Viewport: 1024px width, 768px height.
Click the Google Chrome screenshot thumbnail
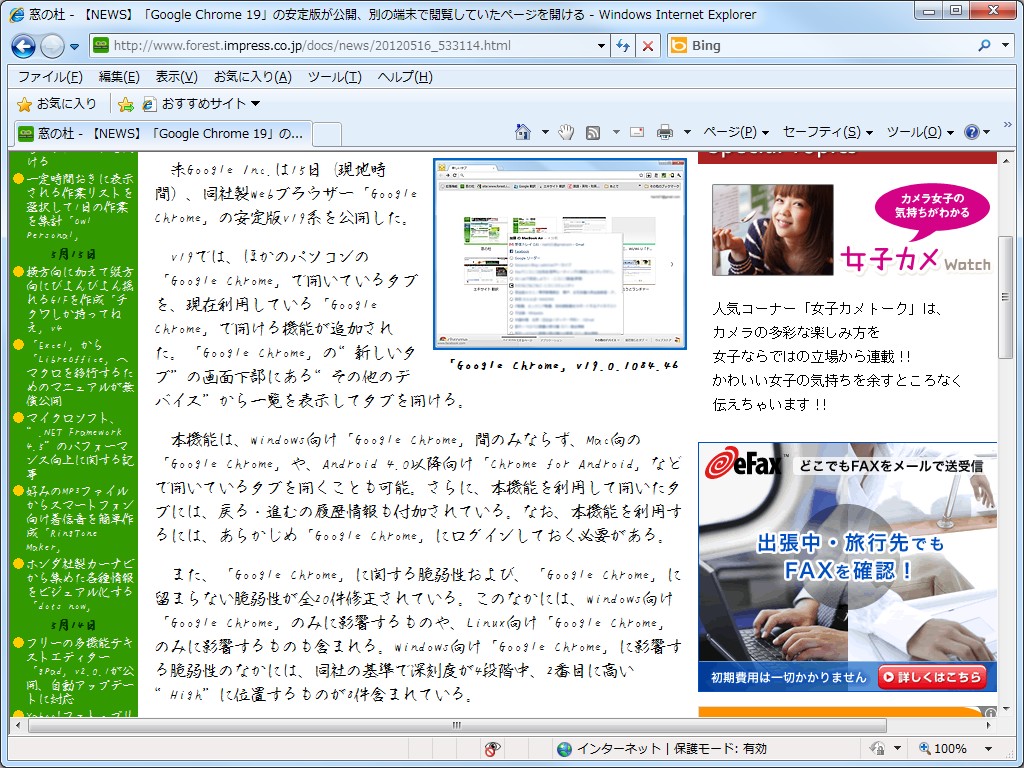[x=558, y=252]
